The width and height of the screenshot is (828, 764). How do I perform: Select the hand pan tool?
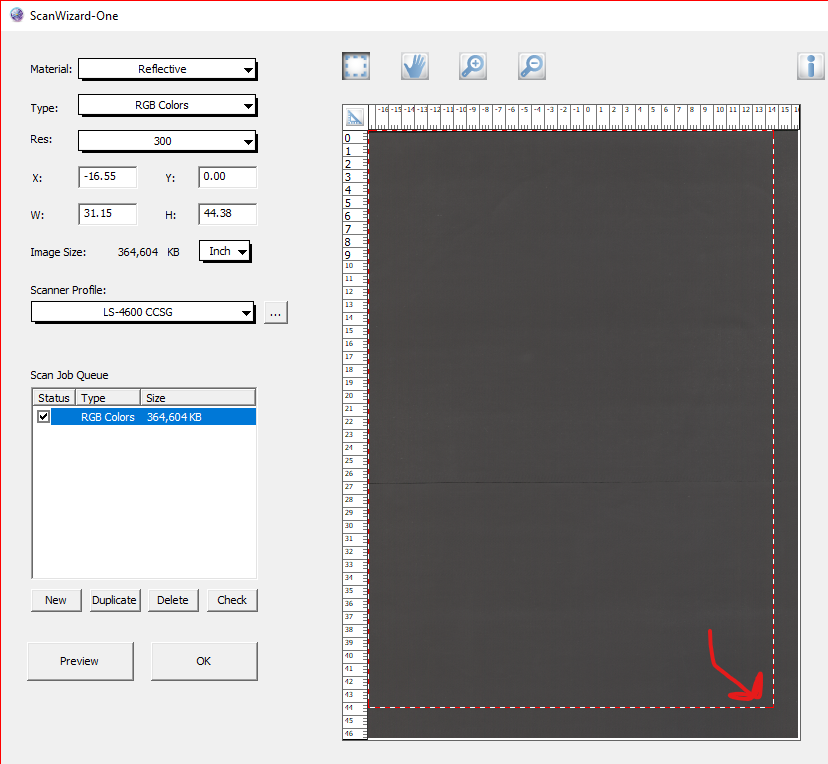click(414, 65)
